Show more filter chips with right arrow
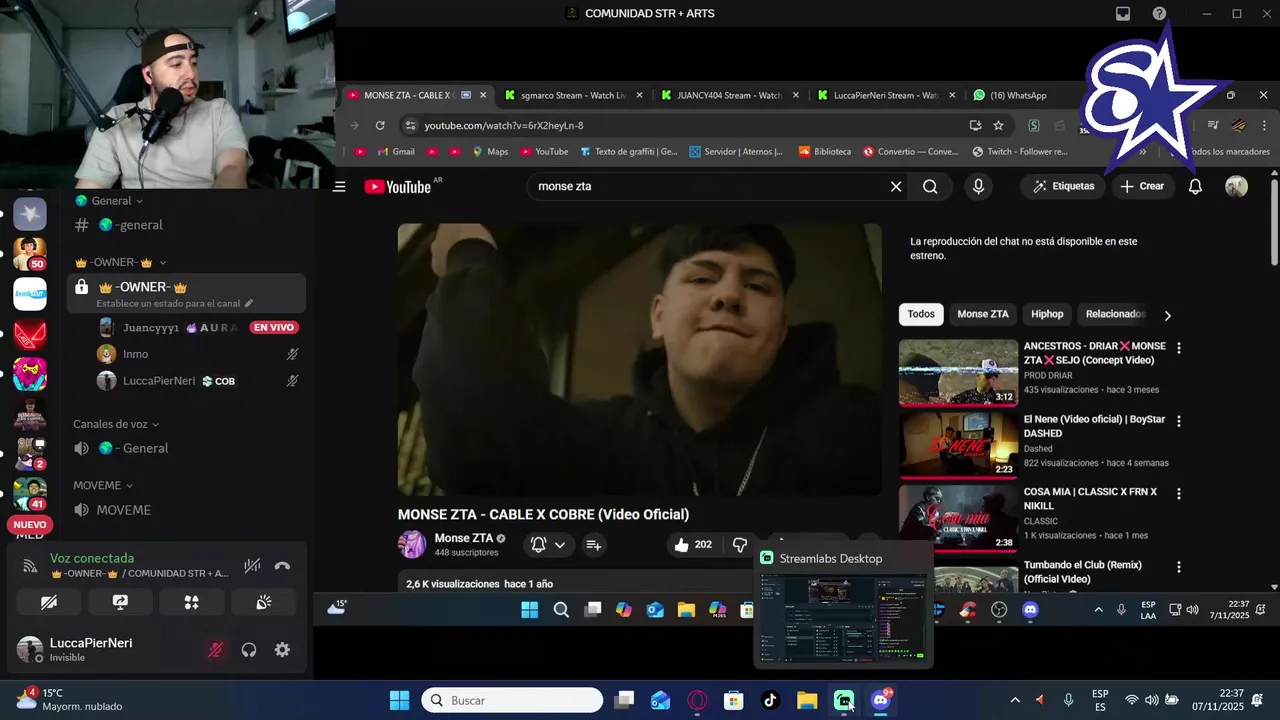Viewport: 1280px width, 720px height. tap(1167, 315)
